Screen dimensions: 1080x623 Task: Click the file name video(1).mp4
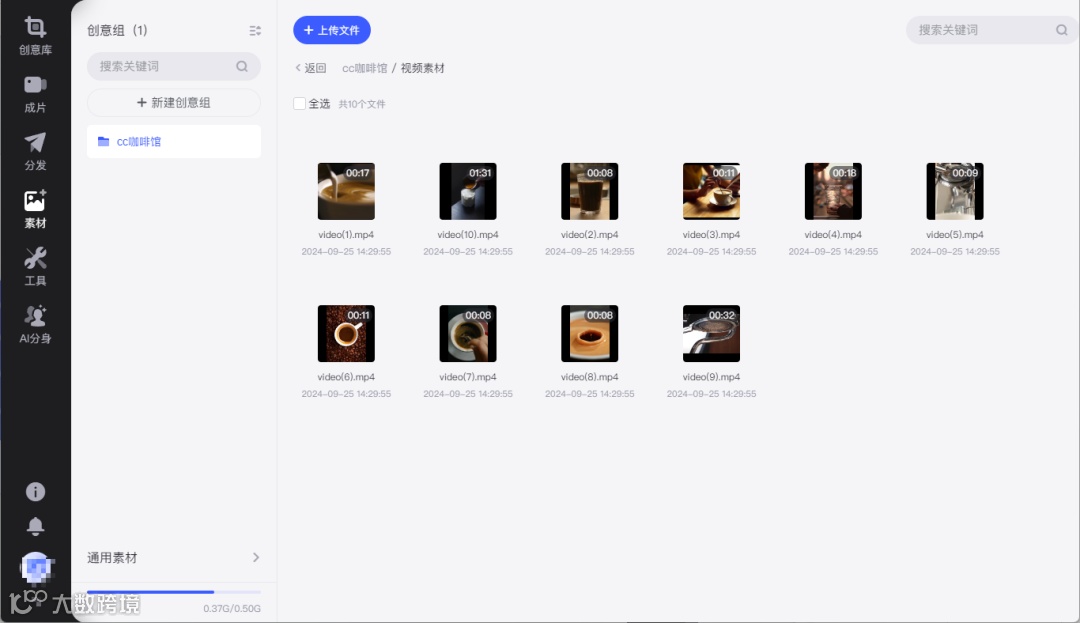click(x=346, y=235)
